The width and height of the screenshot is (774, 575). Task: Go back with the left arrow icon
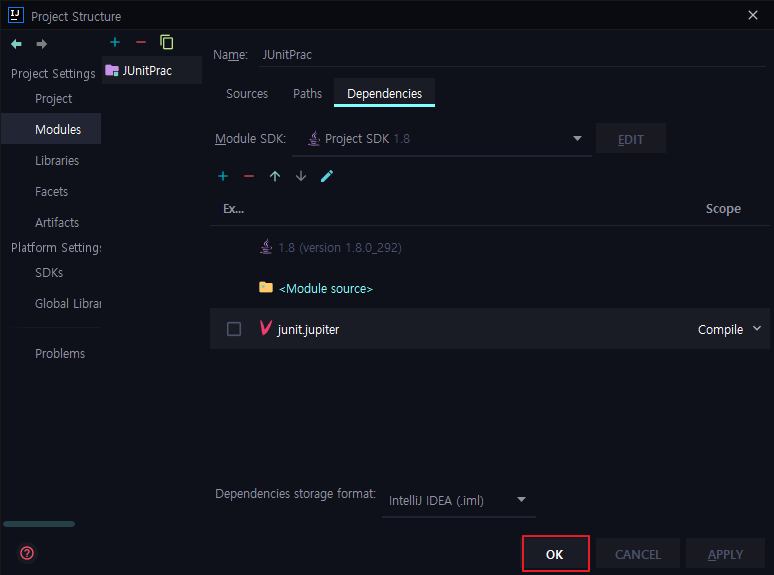[x=16, y=44]
